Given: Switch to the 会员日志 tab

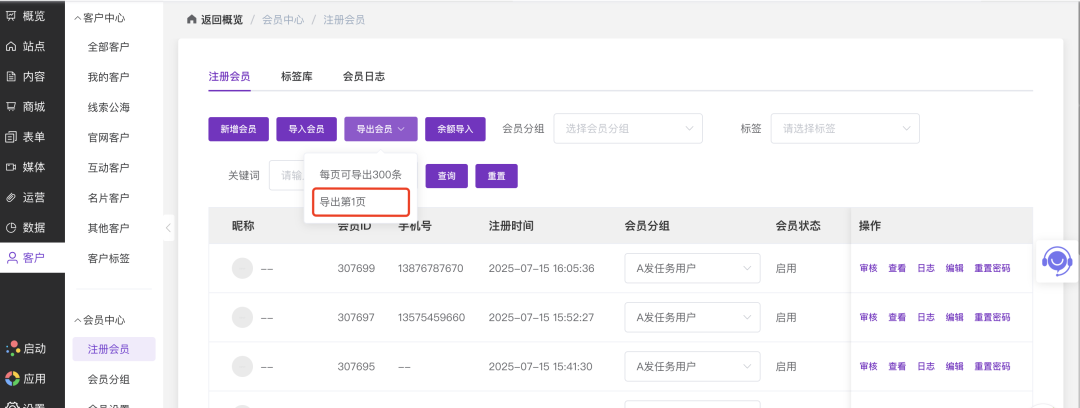Looking at the screenshot, I should 363,76.
